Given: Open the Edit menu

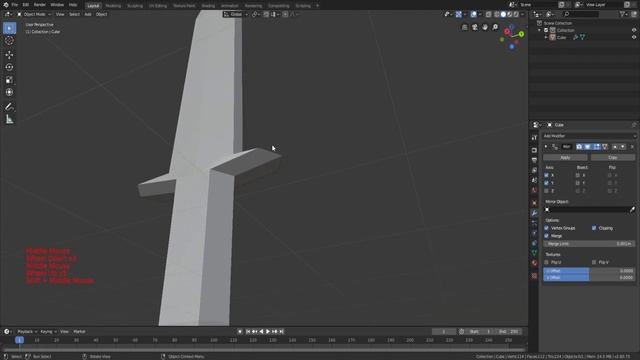Looking at the screenshot, I should [x=26, y=5].
